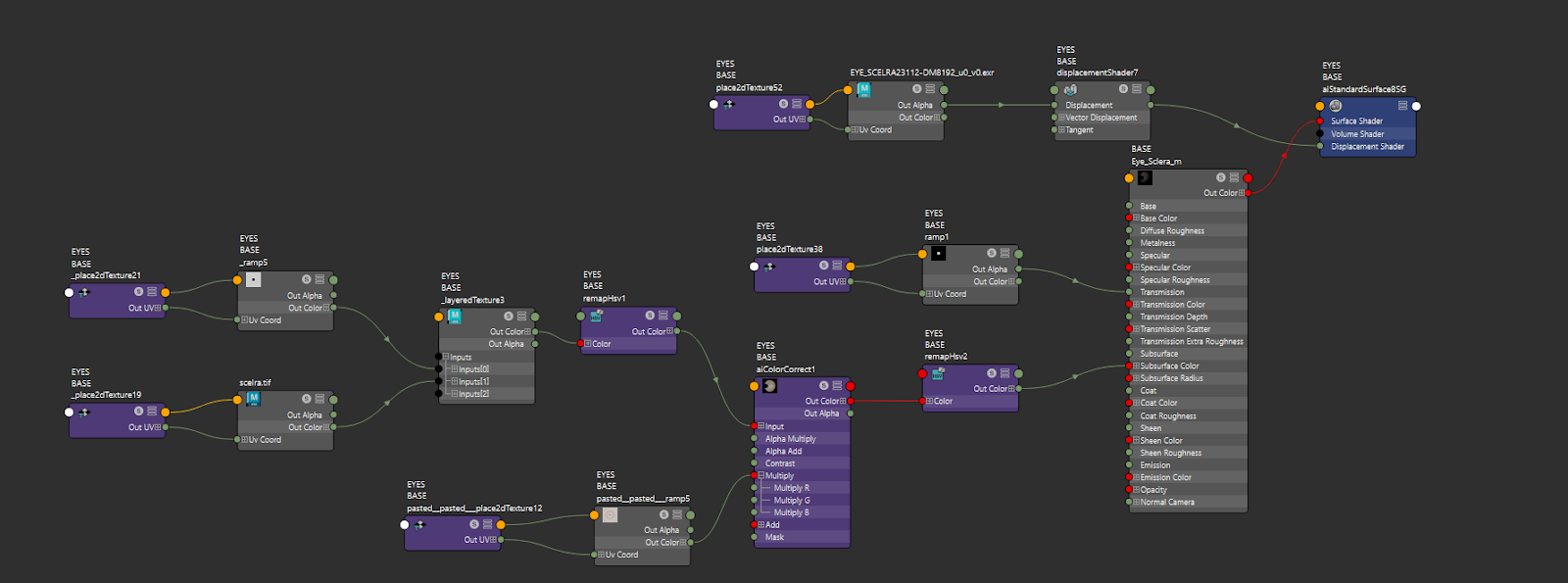1568x583 pixels.
Task: Click the _layeredTexture3 node file icon
Action: point(455,316)
